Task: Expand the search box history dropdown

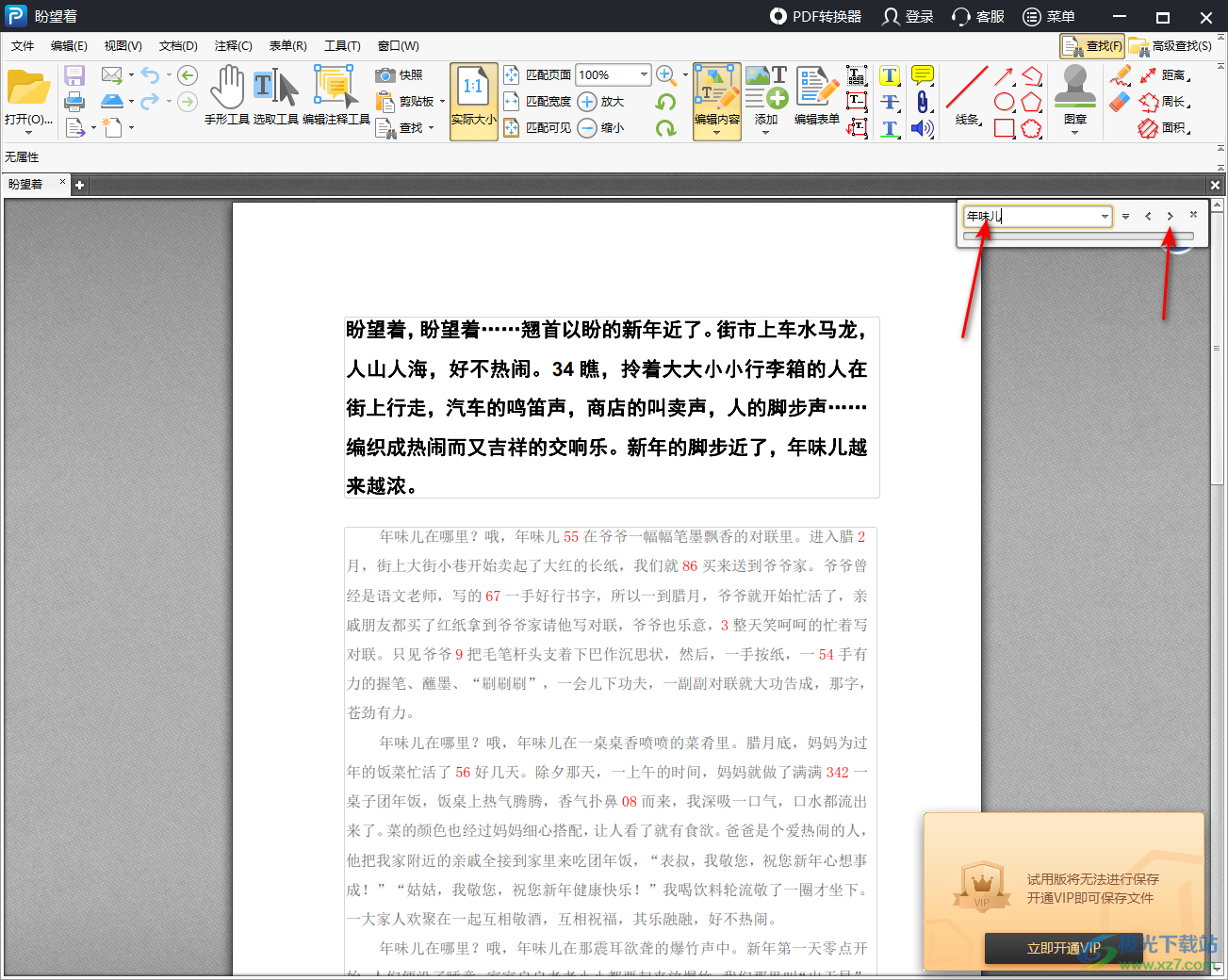Action: pos(1105,217)
